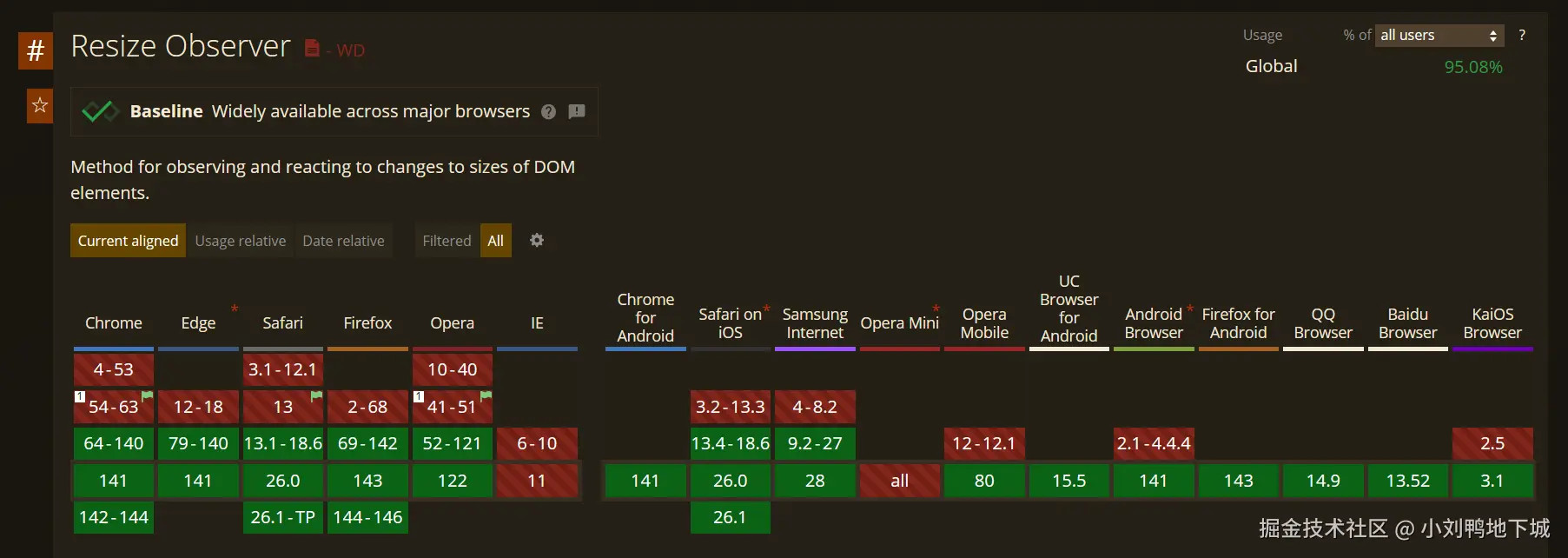Click the hash permalink icon
1568x558 pixels.
point(36,50)
